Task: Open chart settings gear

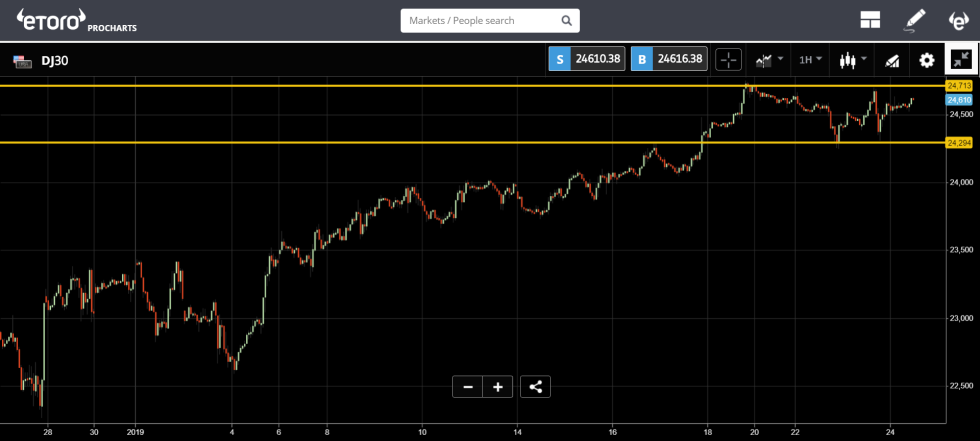Action: [x=927, y=60]
